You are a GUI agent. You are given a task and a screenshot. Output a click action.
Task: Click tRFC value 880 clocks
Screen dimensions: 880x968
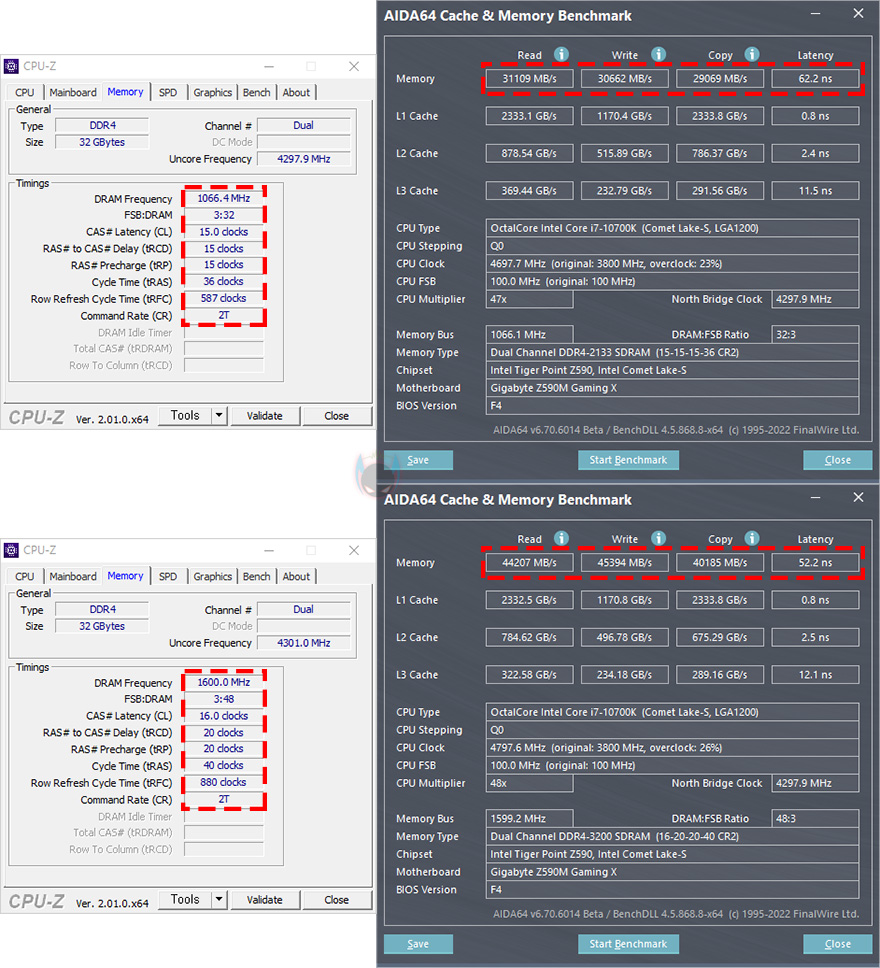pyautogui.click(x=224, y=782)
